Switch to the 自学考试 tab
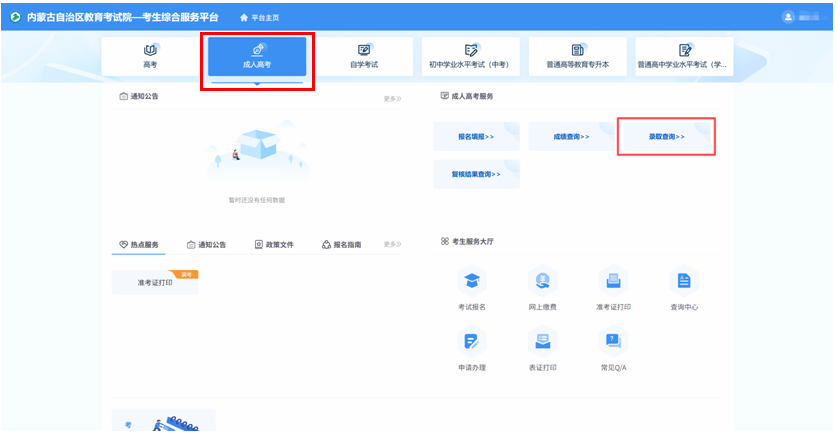The width and height of the screenshot is (836, 434). [364, 56]
